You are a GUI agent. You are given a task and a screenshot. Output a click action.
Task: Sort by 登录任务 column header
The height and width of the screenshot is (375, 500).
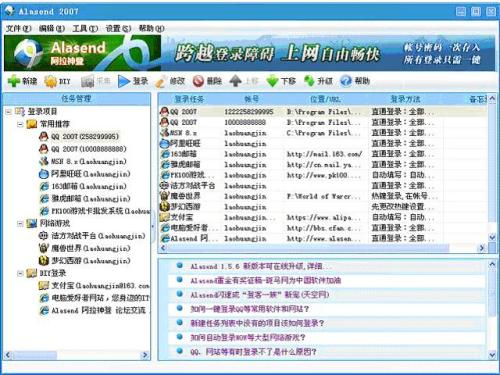pos(189,99)
